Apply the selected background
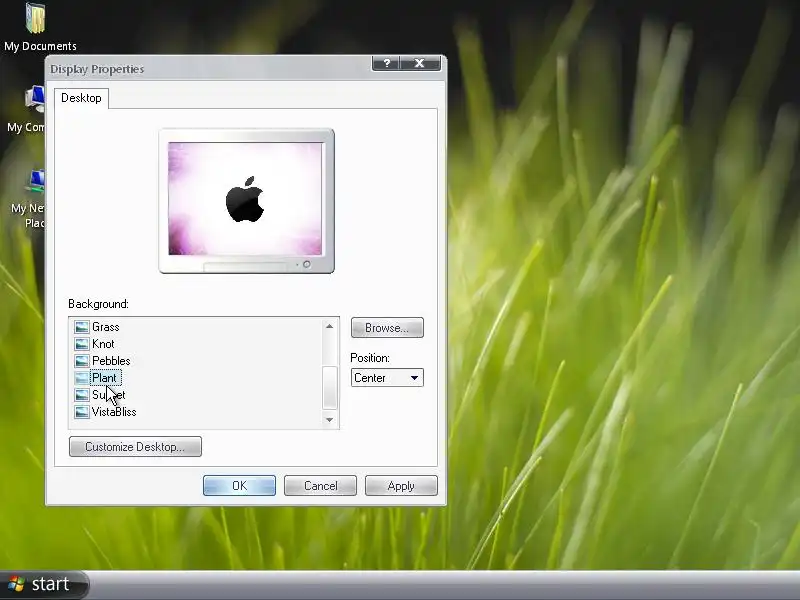Viewport: 800px width, 600px height. [x=401, y=486]
